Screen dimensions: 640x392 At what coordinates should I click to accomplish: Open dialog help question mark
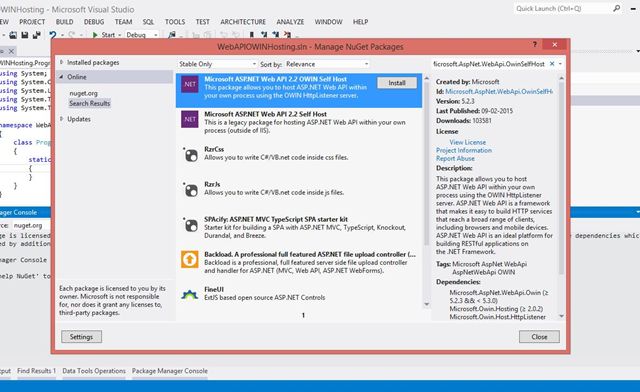coord(535,44)
